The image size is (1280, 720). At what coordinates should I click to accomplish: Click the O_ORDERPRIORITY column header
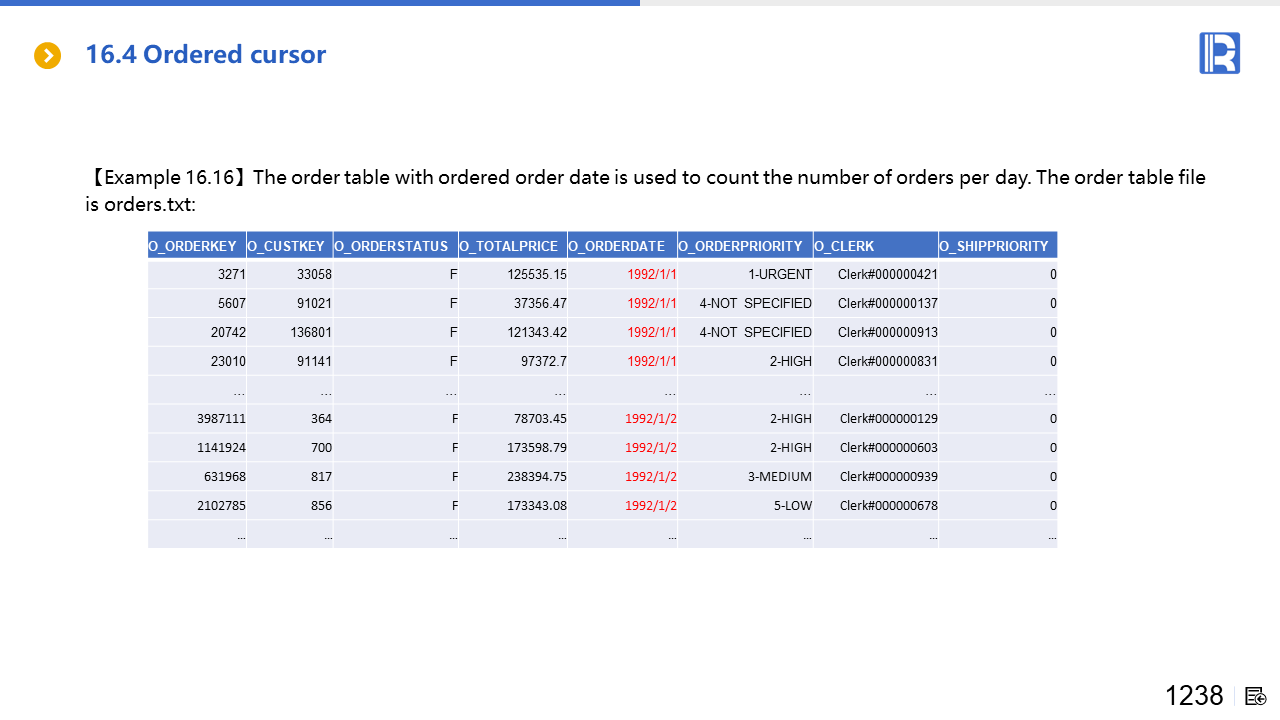(x=744, y=246)
